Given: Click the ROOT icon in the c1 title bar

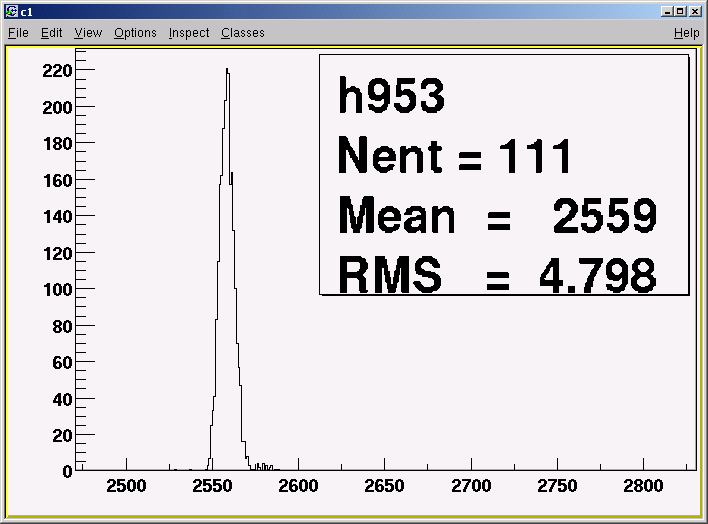Looking at the screenshot, I should [11, 11].
